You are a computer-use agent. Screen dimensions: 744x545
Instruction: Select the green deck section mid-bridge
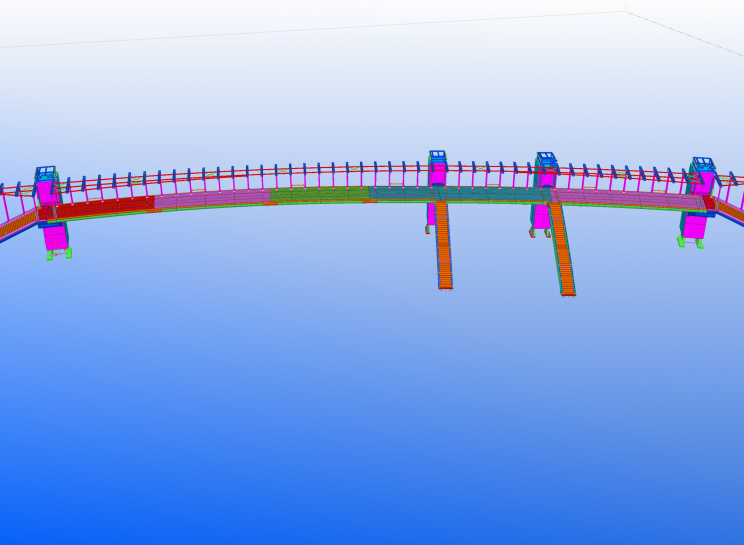click(x=319, y=194)
